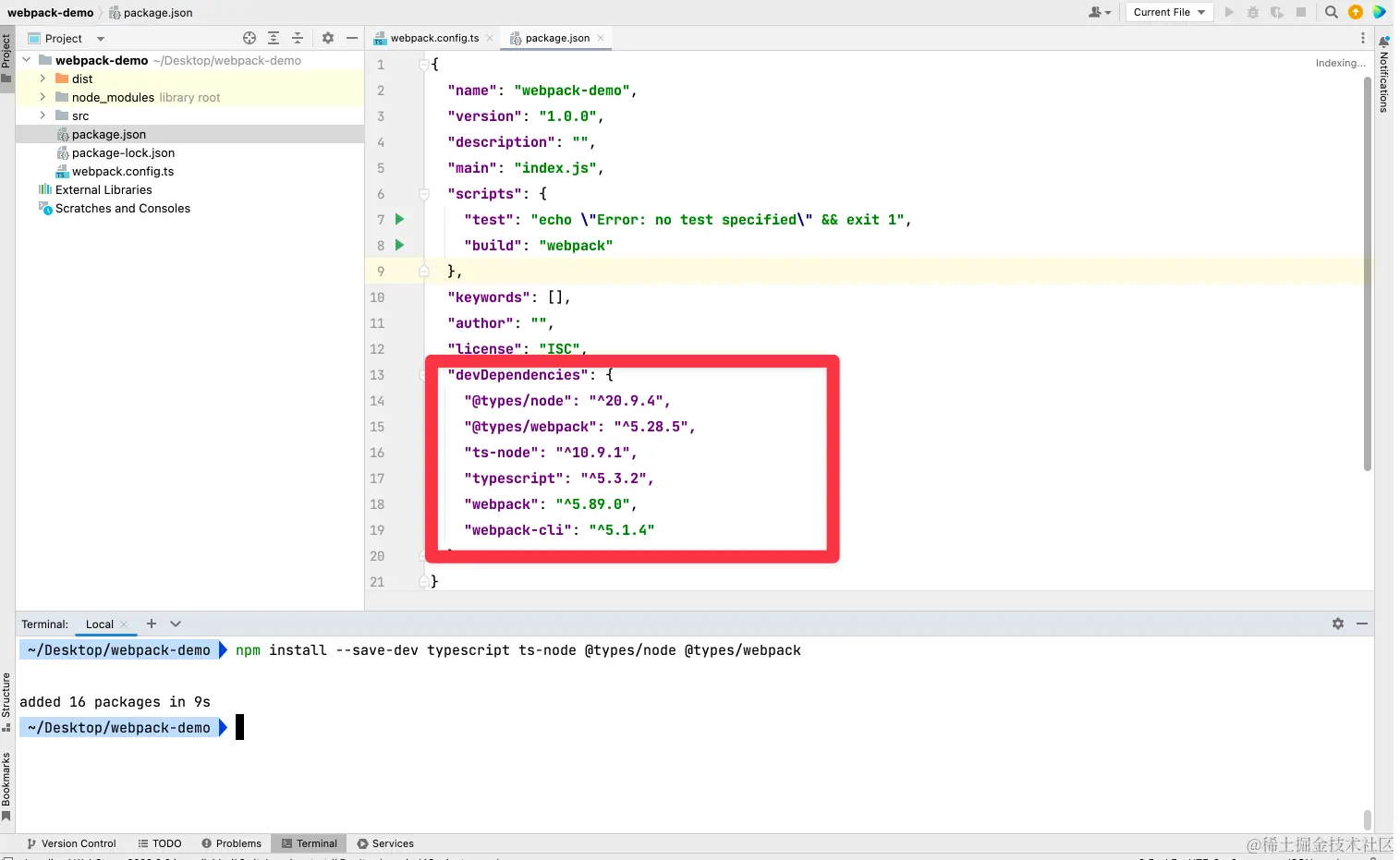Click the editor vertical scrollbar
This screenshot has width=1400, height=860.
(1368, 273)
